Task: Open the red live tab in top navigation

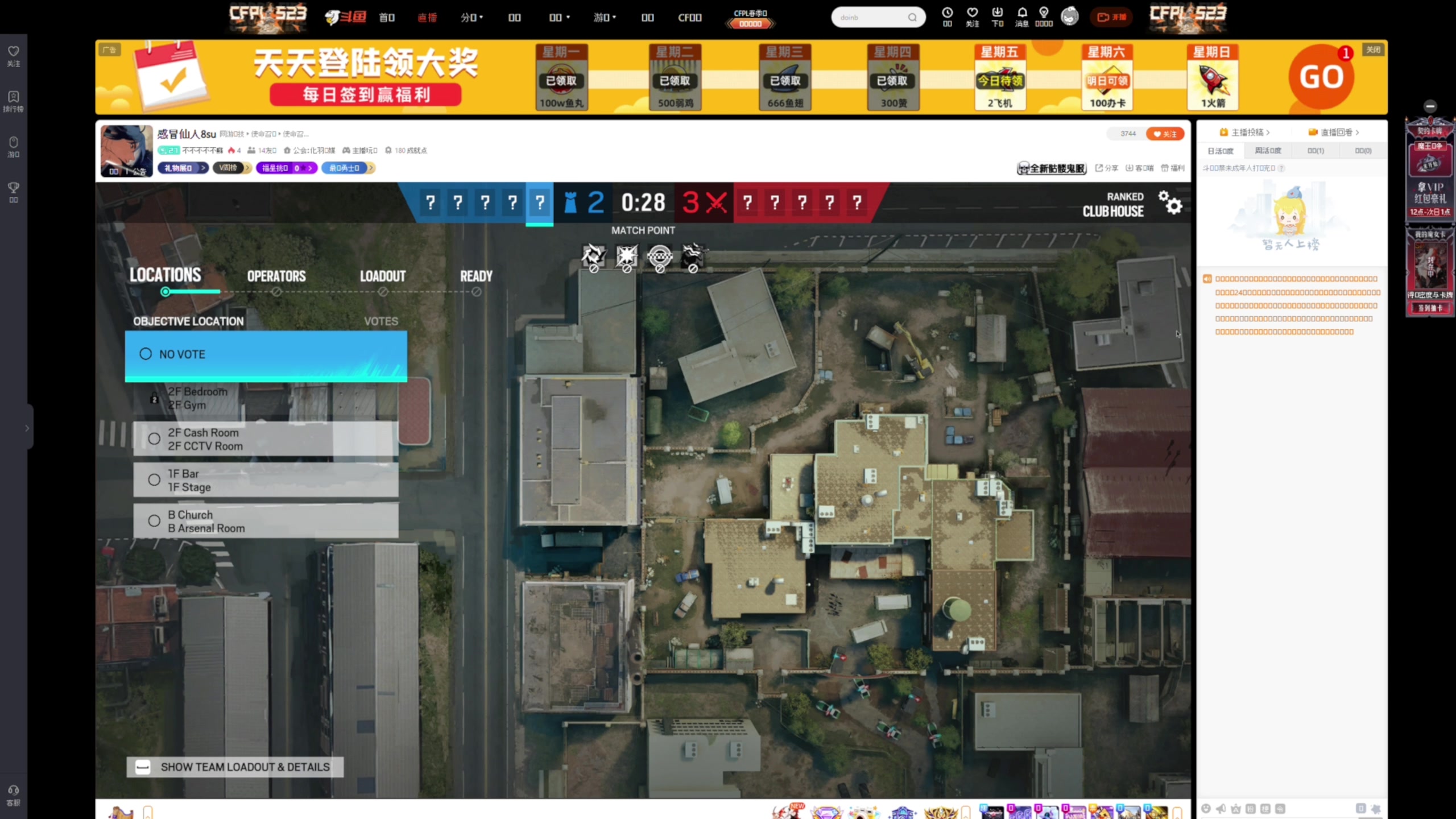Action: click(x=427, y=18)
